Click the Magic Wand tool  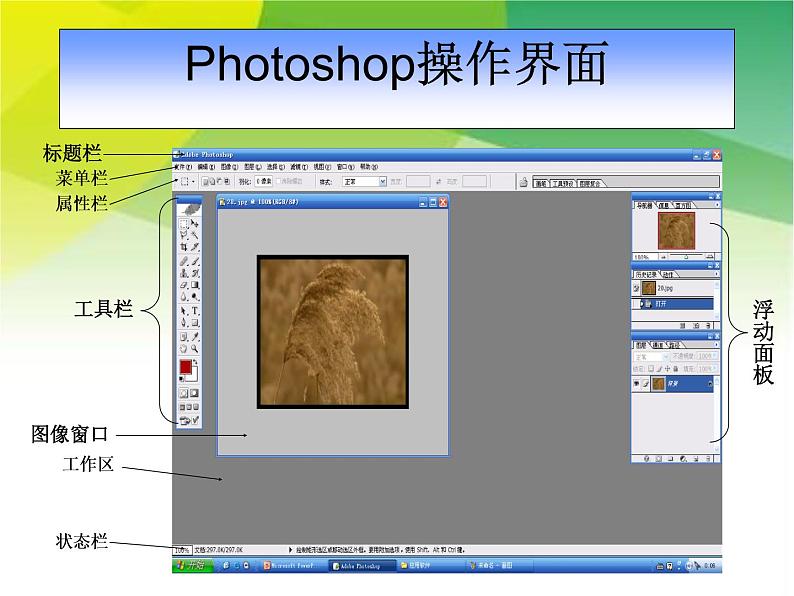(195, 235)
